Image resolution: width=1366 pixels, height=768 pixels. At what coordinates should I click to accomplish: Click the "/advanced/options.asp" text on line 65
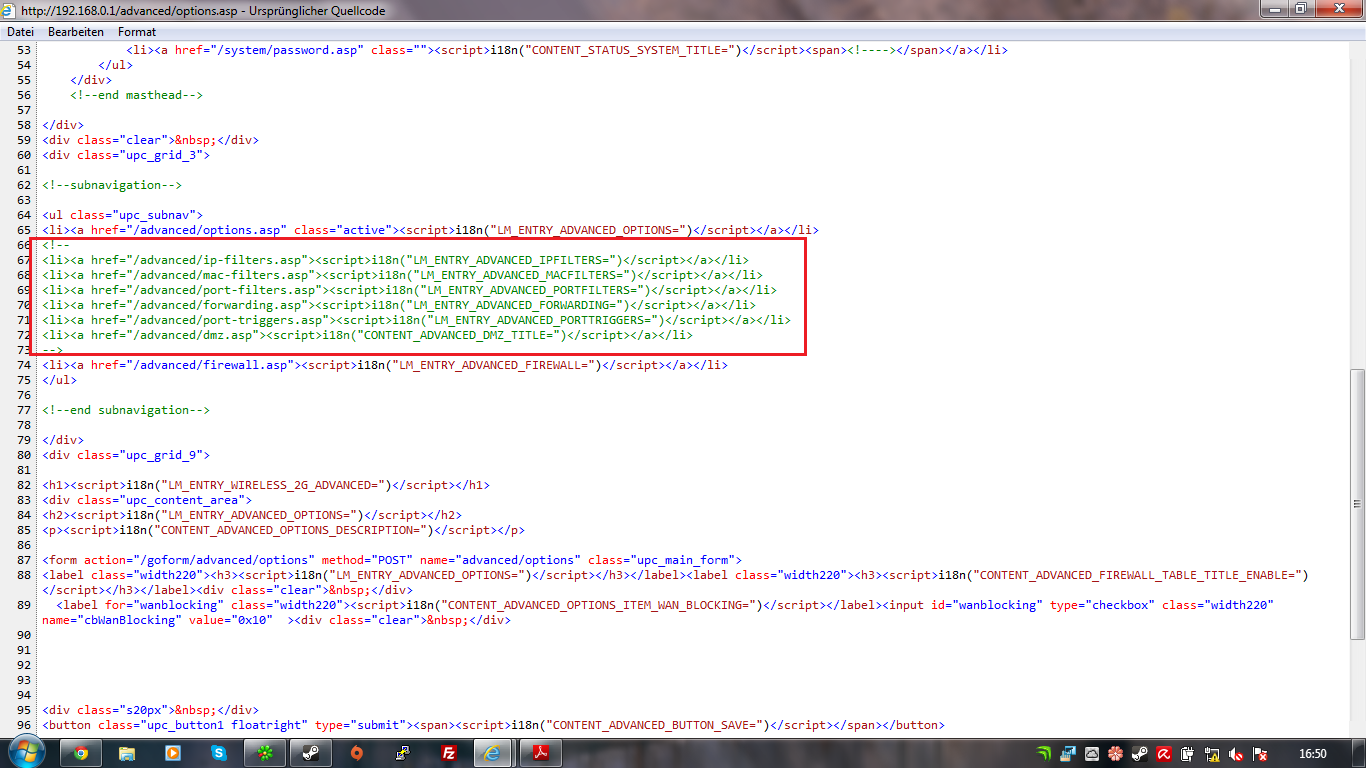[209, 230]
